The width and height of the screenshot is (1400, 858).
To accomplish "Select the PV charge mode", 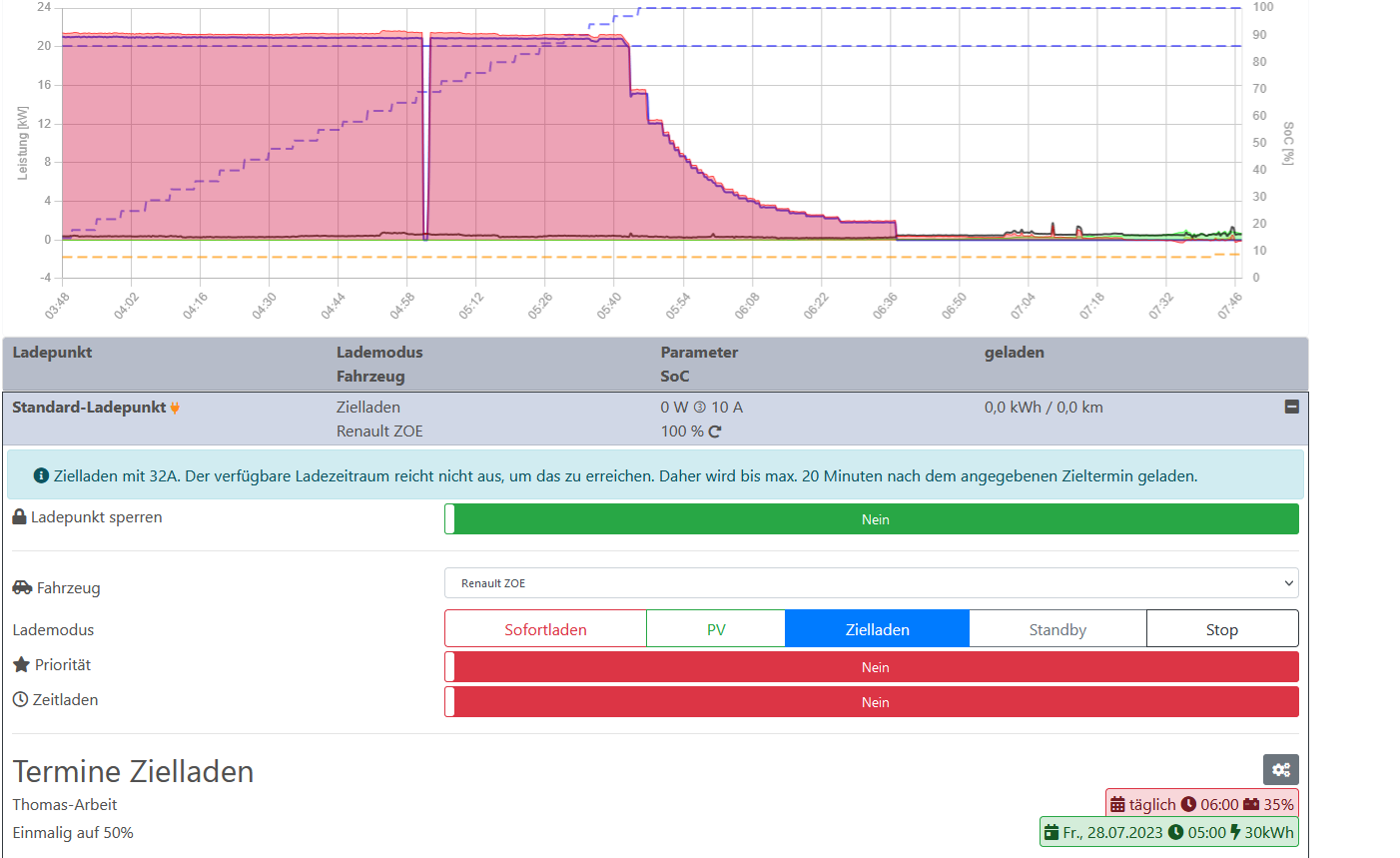I will (x=716, y=629).
